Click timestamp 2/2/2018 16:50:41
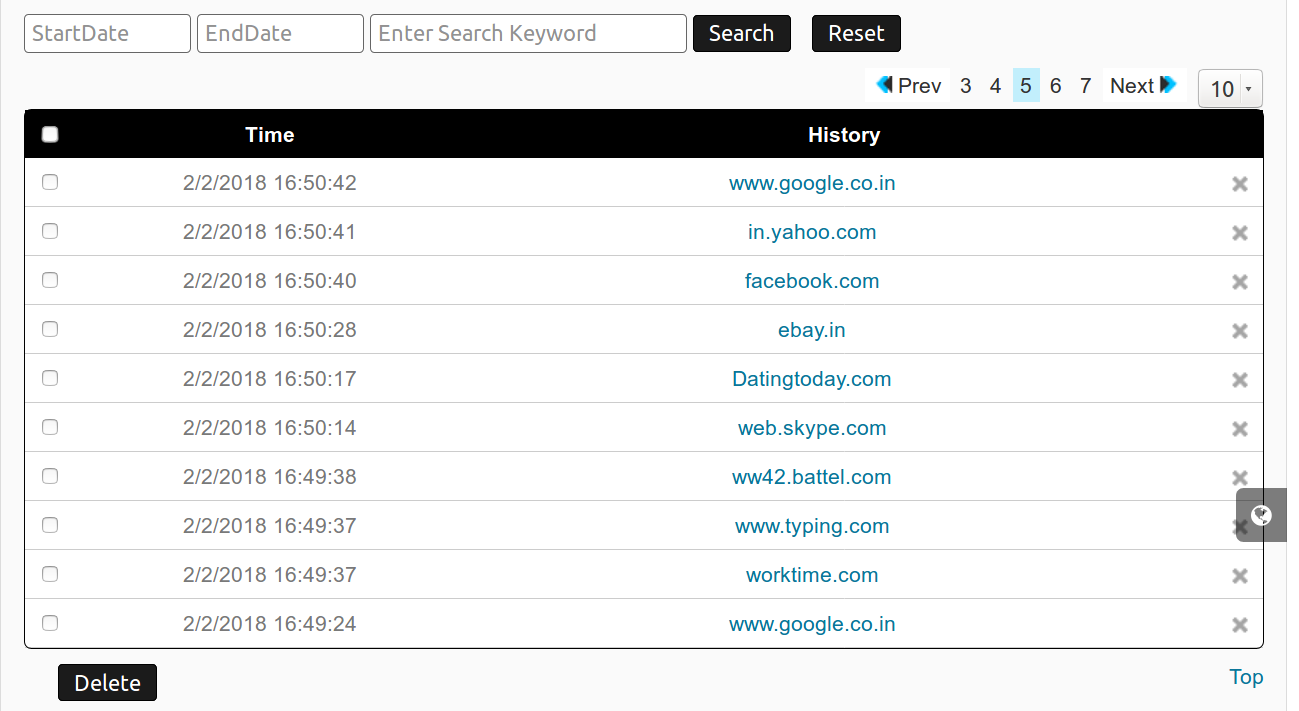1299x711 pixels. pos(270,232)
